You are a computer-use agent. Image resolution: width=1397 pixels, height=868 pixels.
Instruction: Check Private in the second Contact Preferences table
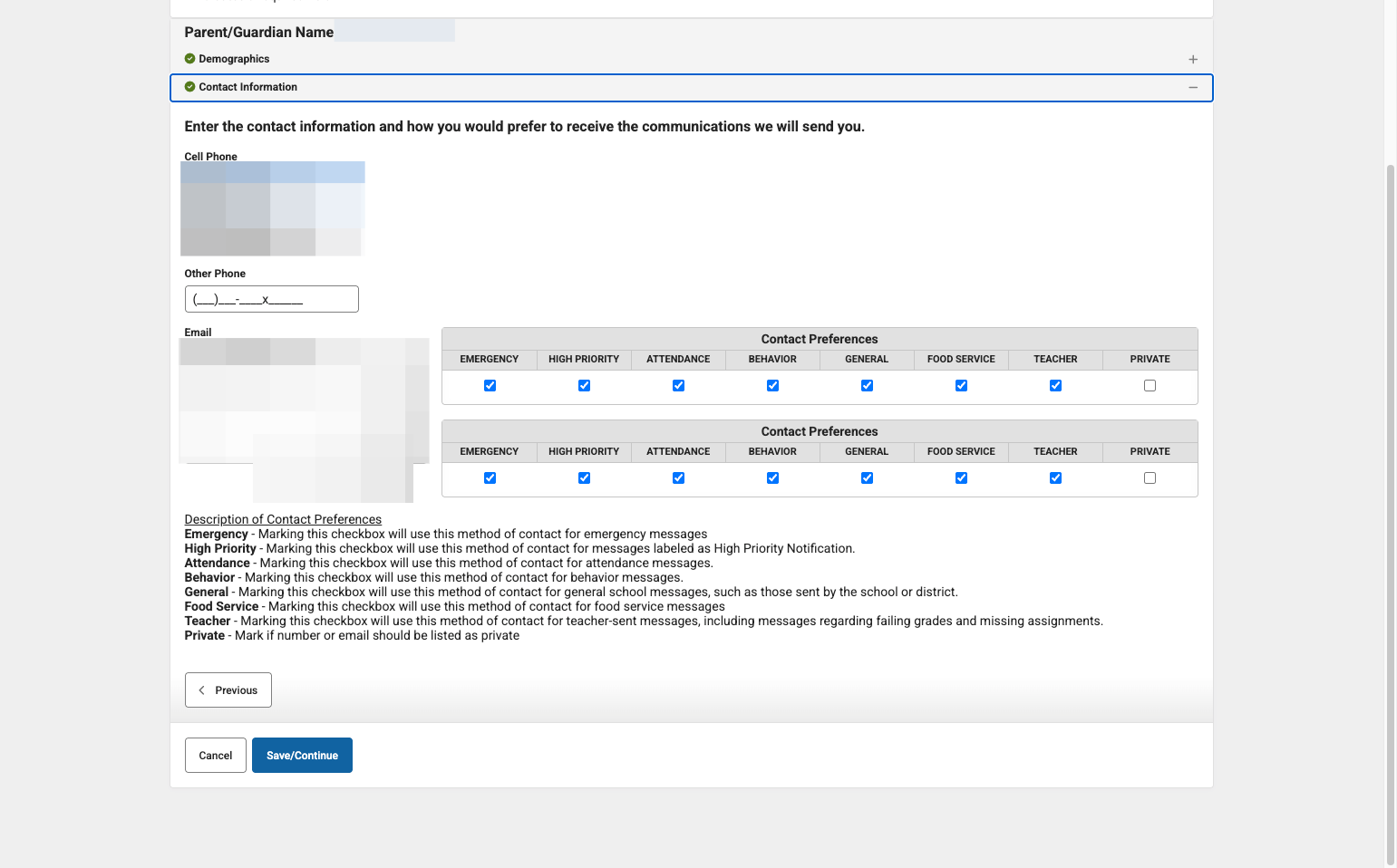click(x=1150, y=478)
